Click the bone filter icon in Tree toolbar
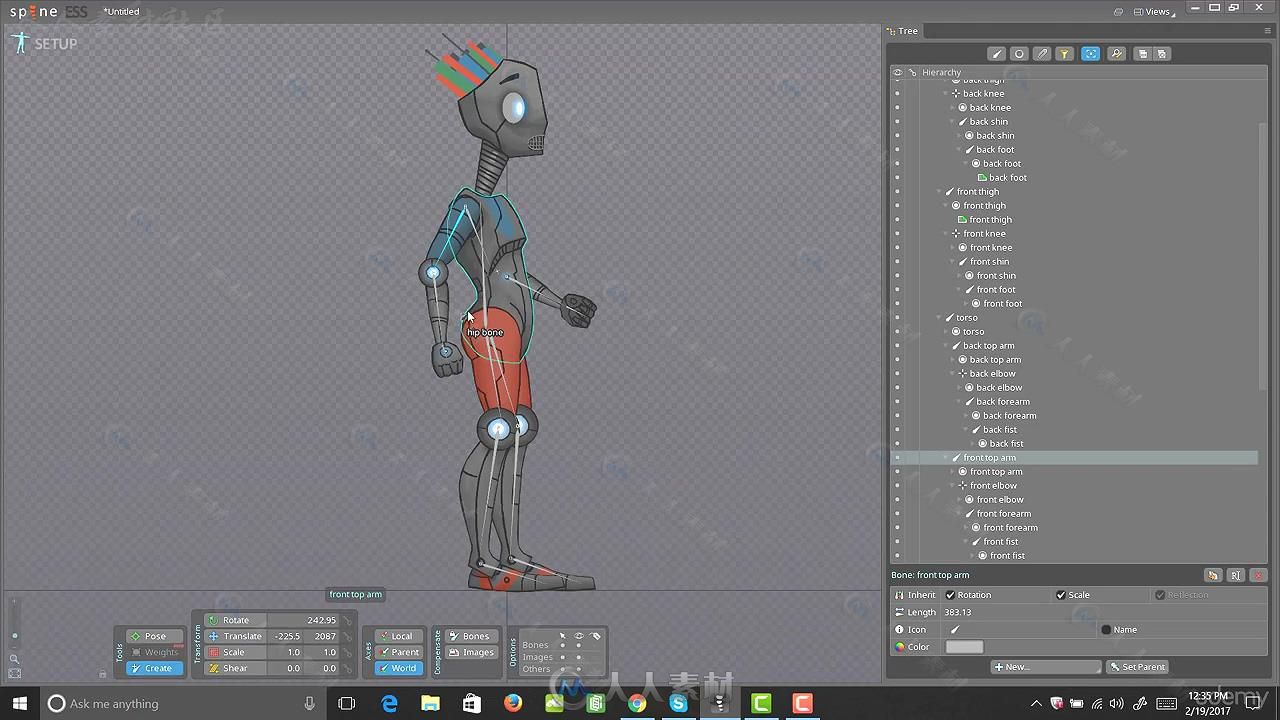This screenshot has height=720, width=1280. coord(997,54)
